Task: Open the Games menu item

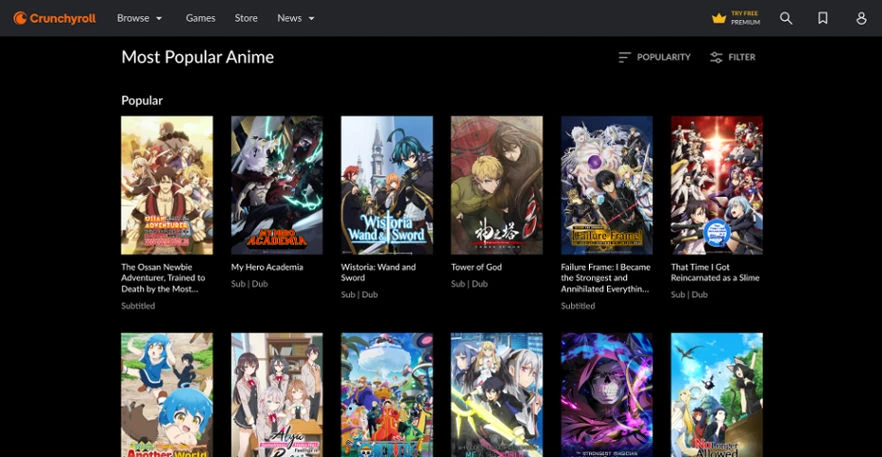Action: pyautogui.click(x=201, y=18)
